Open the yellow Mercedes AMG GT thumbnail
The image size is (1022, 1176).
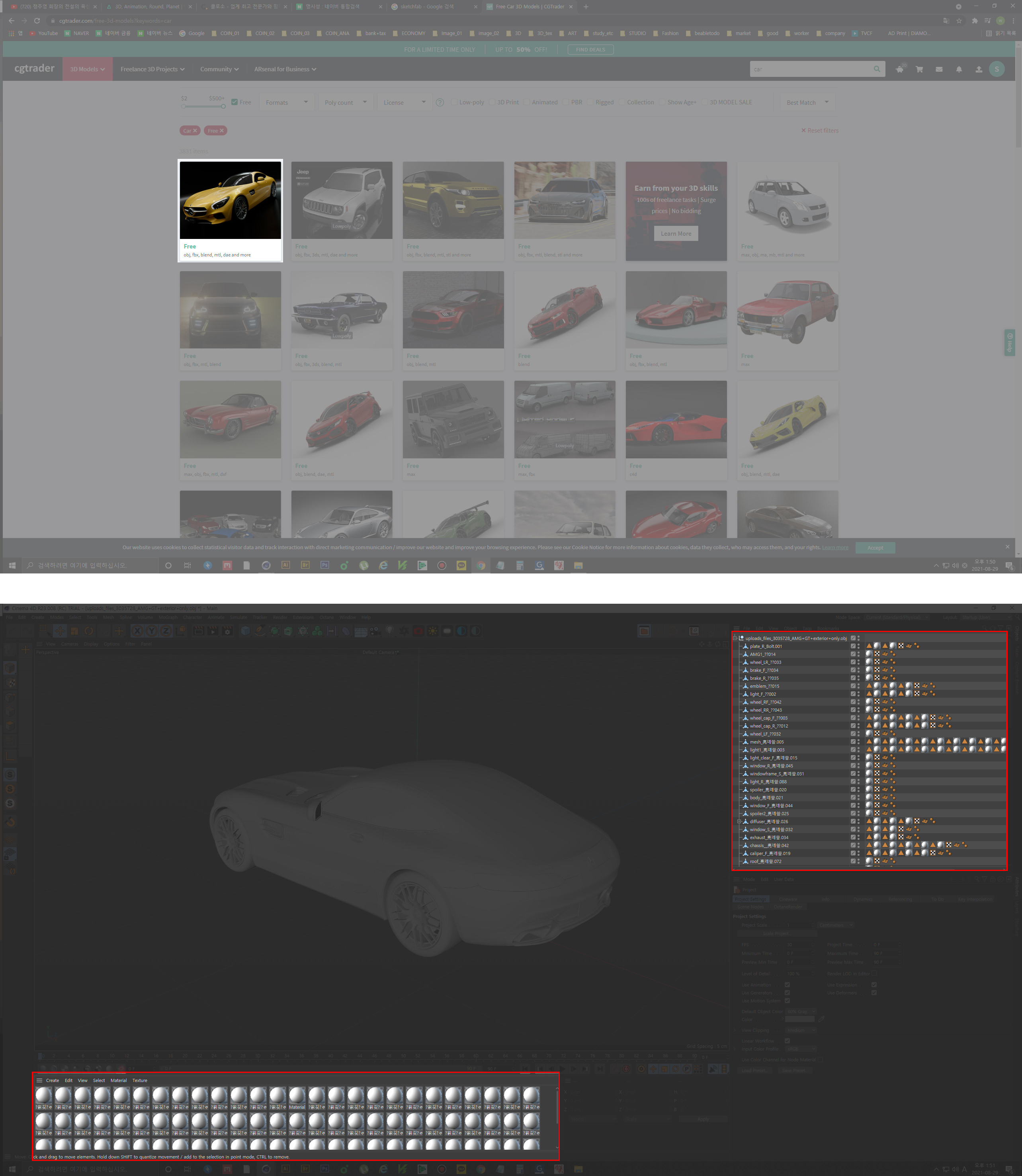[231, 200]
